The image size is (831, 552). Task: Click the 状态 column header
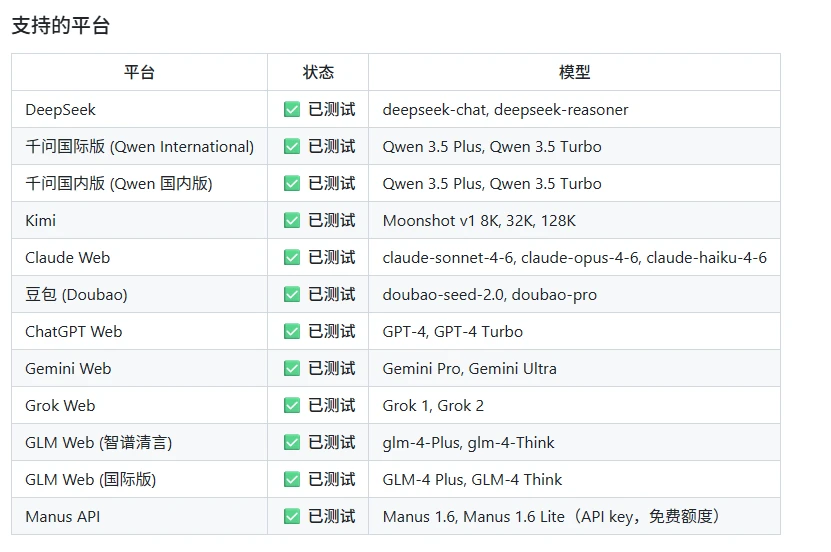point(318,72)
